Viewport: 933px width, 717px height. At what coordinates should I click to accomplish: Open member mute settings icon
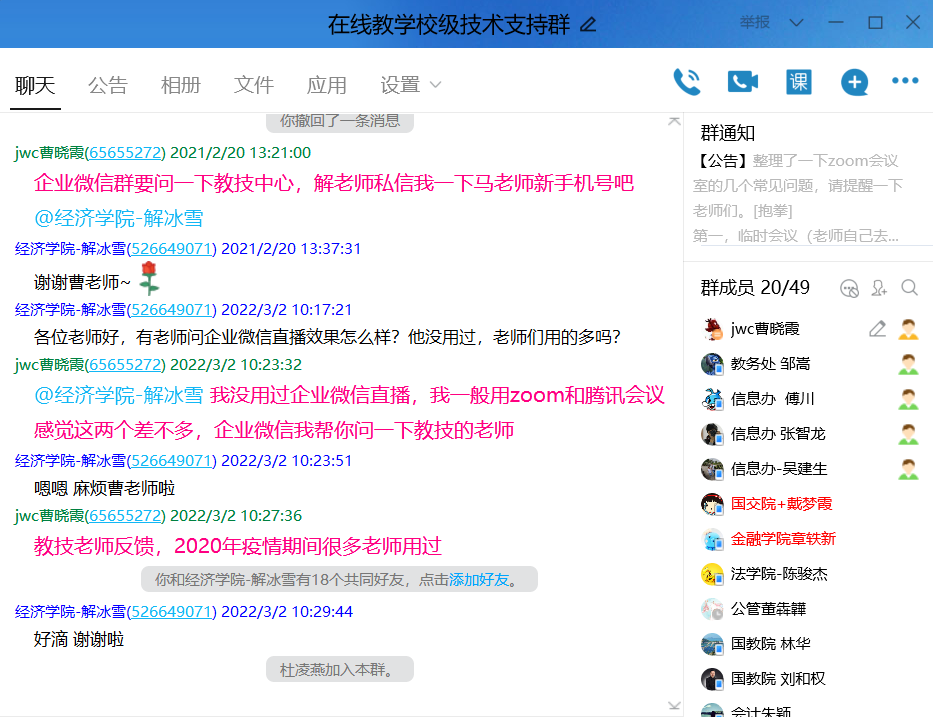849,288
